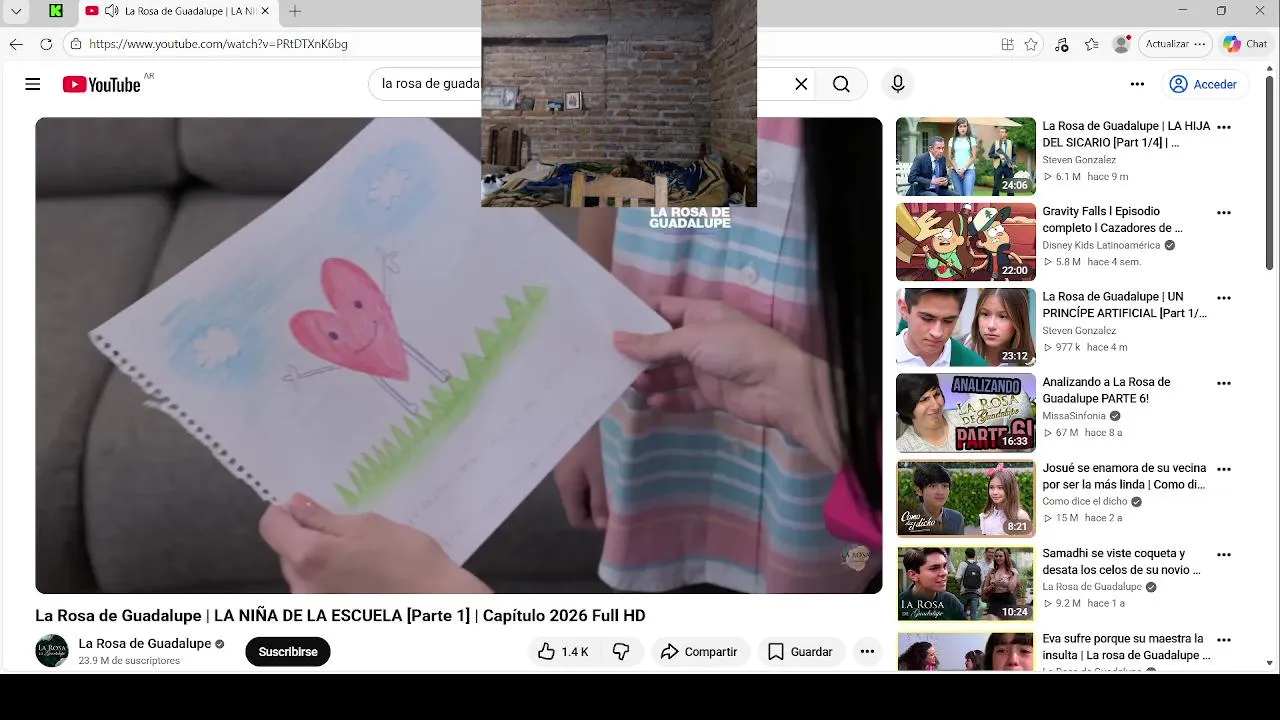Open Analizando a La Rosa PARTE 6 thumbnail

point(966,413)
